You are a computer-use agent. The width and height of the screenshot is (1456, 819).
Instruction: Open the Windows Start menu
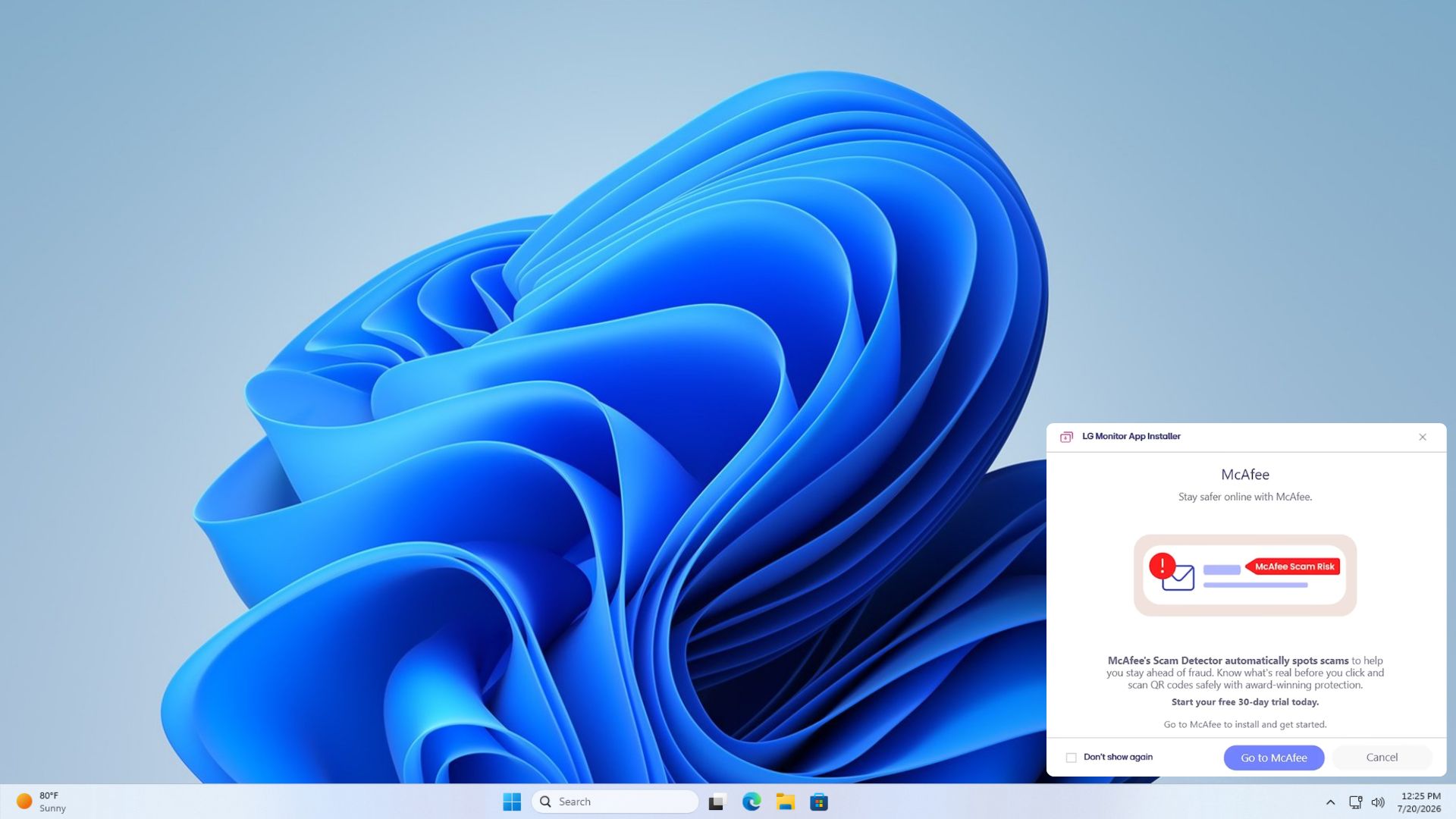point(512,802)
